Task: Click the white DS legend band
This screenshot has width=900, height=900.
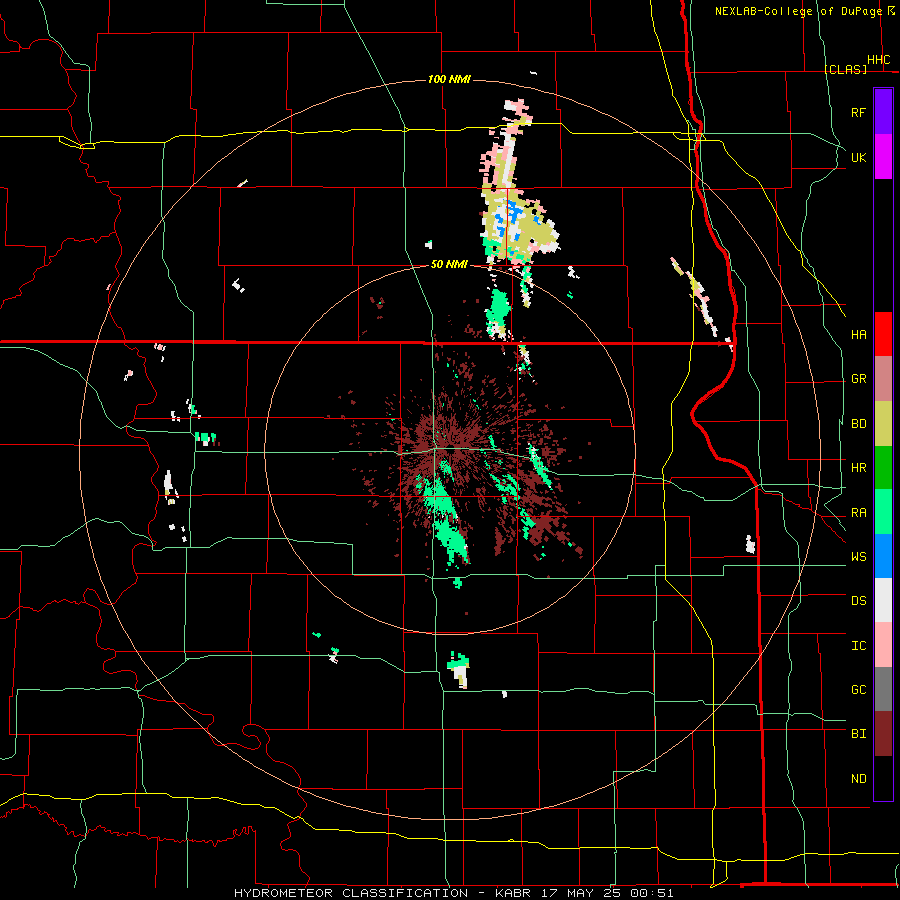Action: click(x=883, y=600)
